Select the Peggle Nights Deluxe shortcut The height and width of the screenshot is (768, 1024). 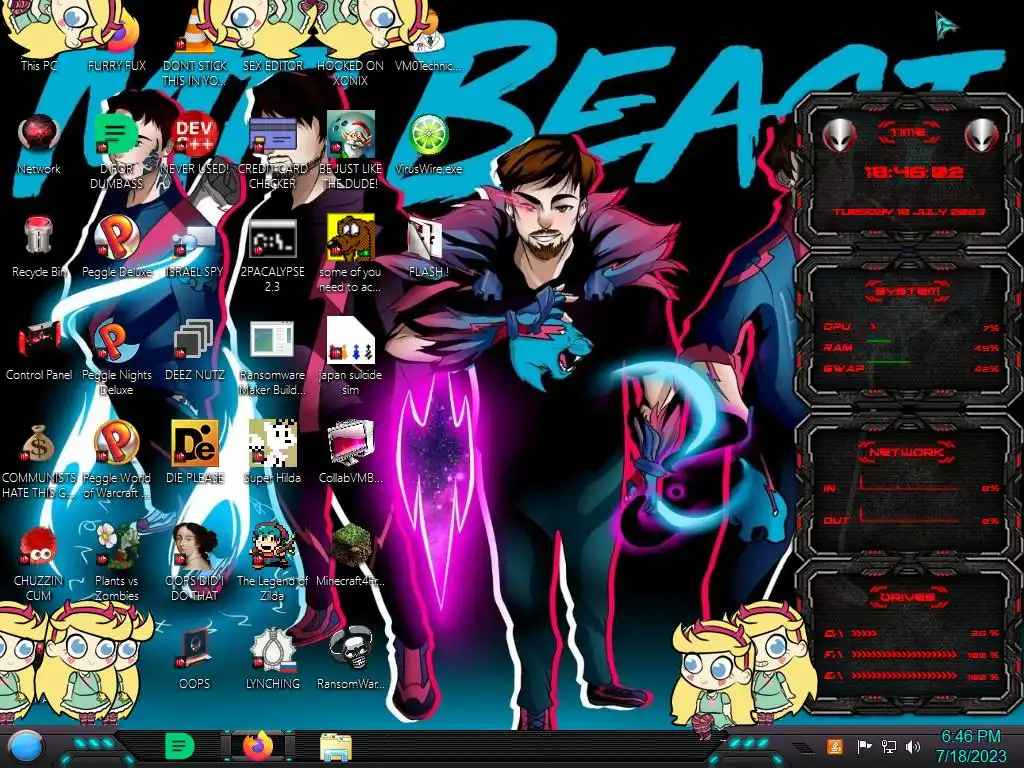pyautogui.click(x=116, y=358)
